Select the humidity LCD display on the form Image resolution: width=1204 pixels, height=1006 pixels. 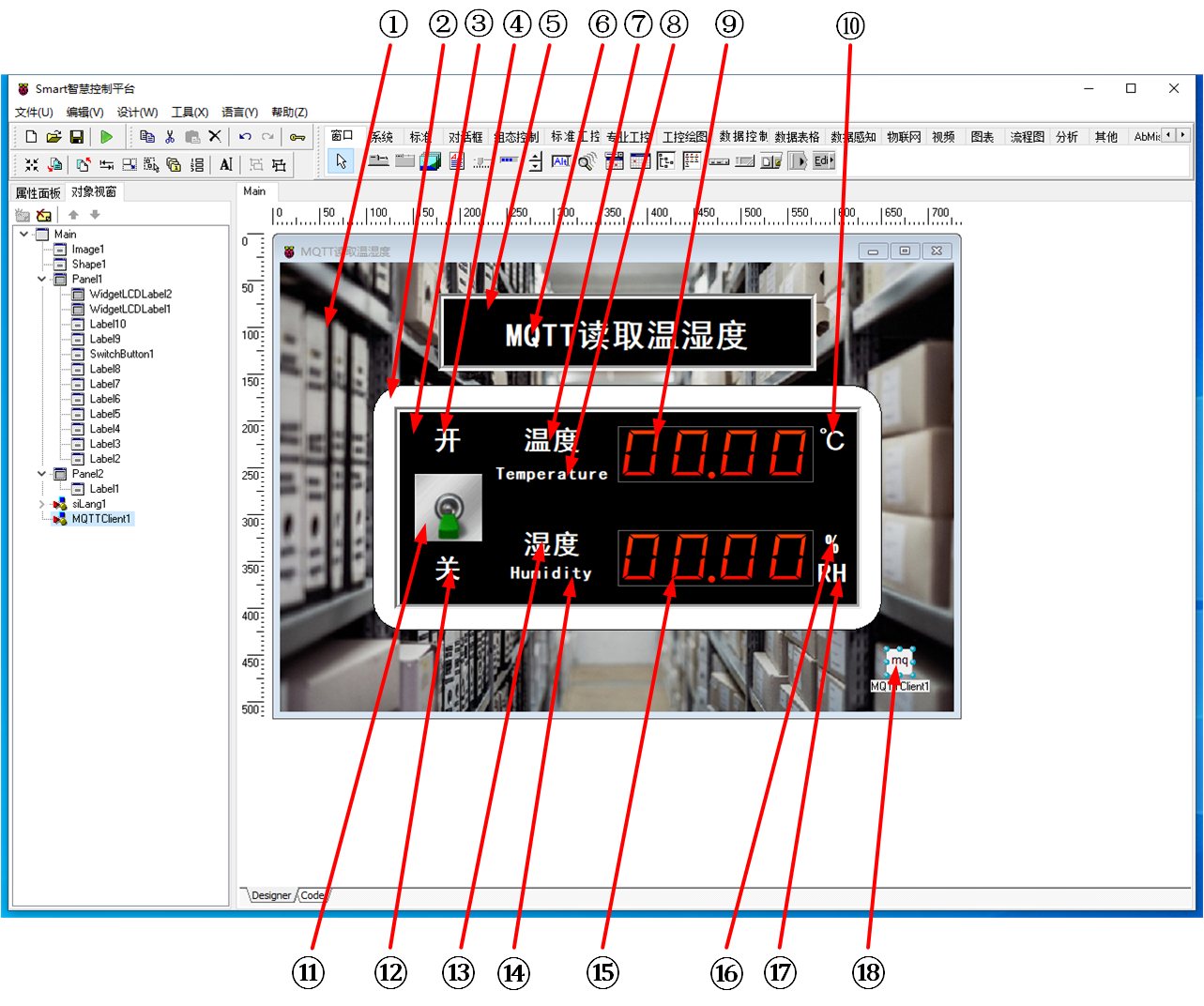coord(715,557)
